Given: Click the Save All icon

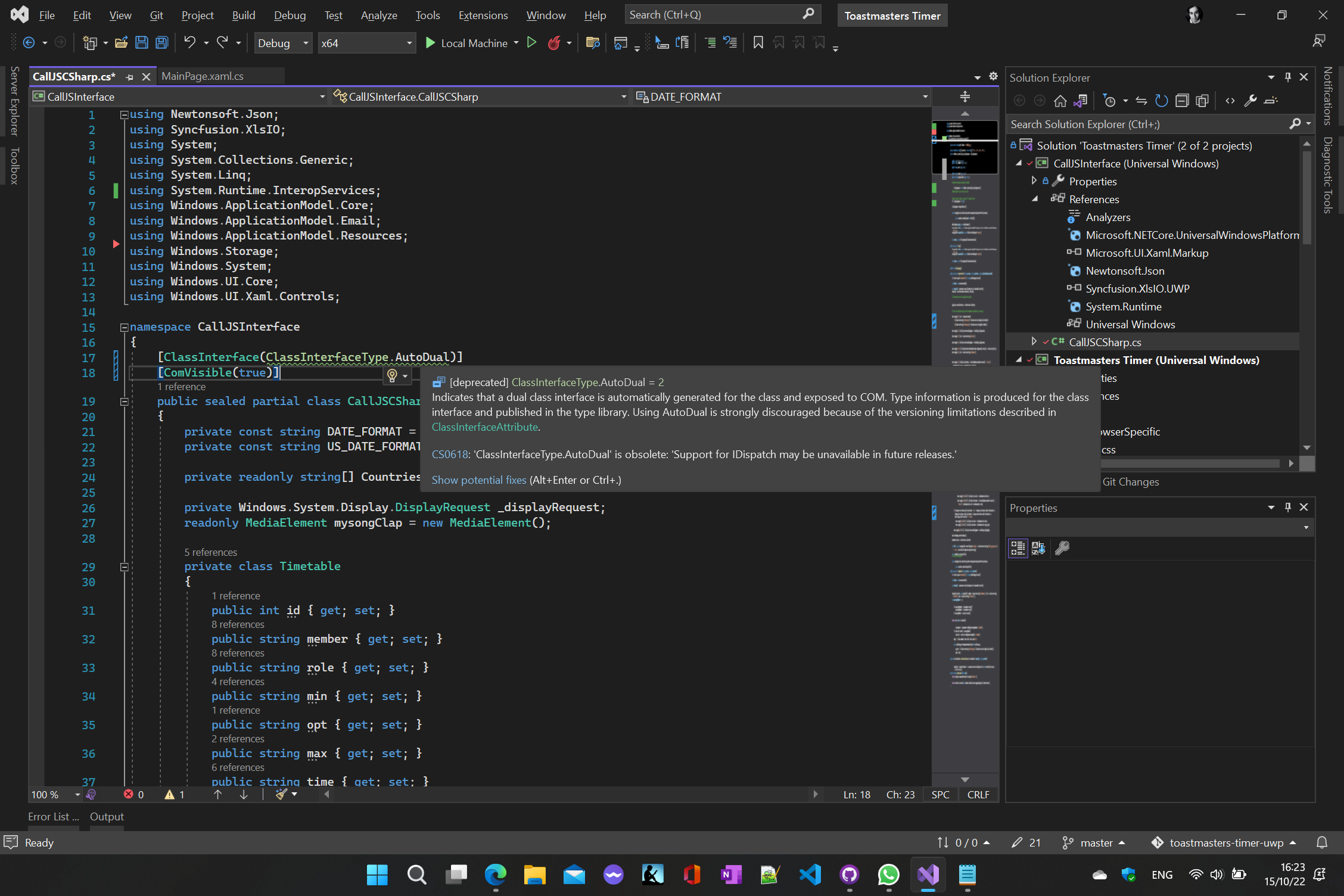Looking at the screenshot, I should coord(161,42).
